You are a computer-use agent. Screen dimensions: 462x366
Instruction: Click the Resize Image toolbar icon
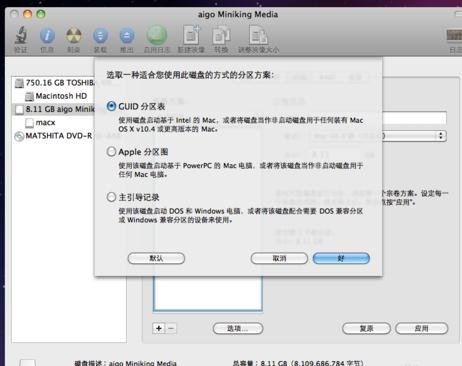tap(258, 35)
